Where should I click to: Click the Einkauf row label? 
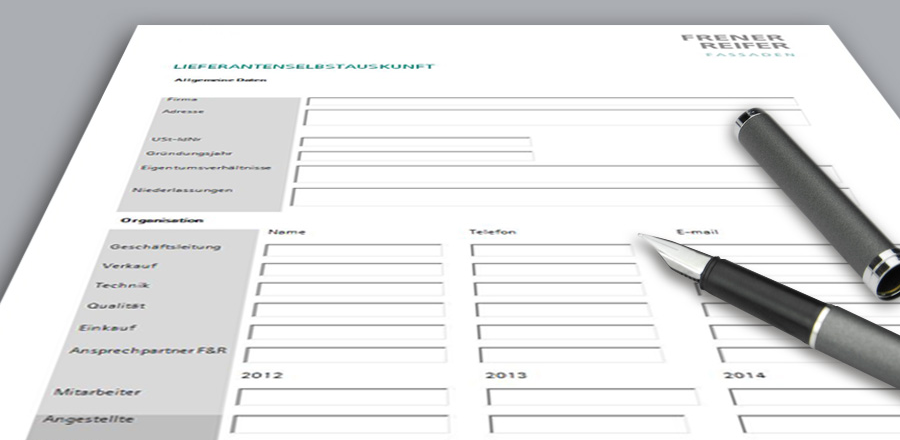click(x=107, y=328)
